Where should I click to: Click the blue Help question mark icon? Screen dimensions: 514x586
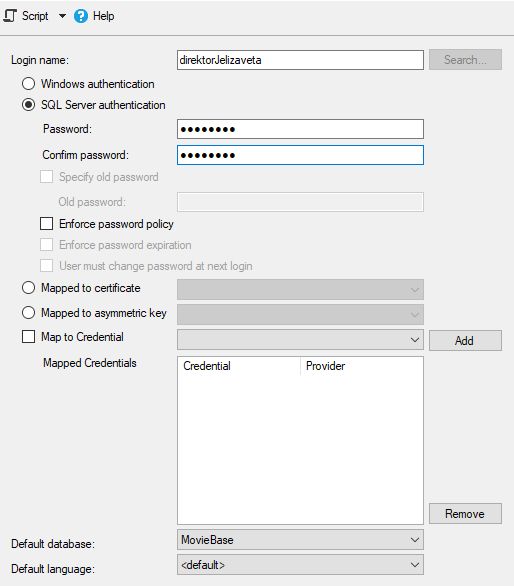pyautogui.click(x=81, y=16)
